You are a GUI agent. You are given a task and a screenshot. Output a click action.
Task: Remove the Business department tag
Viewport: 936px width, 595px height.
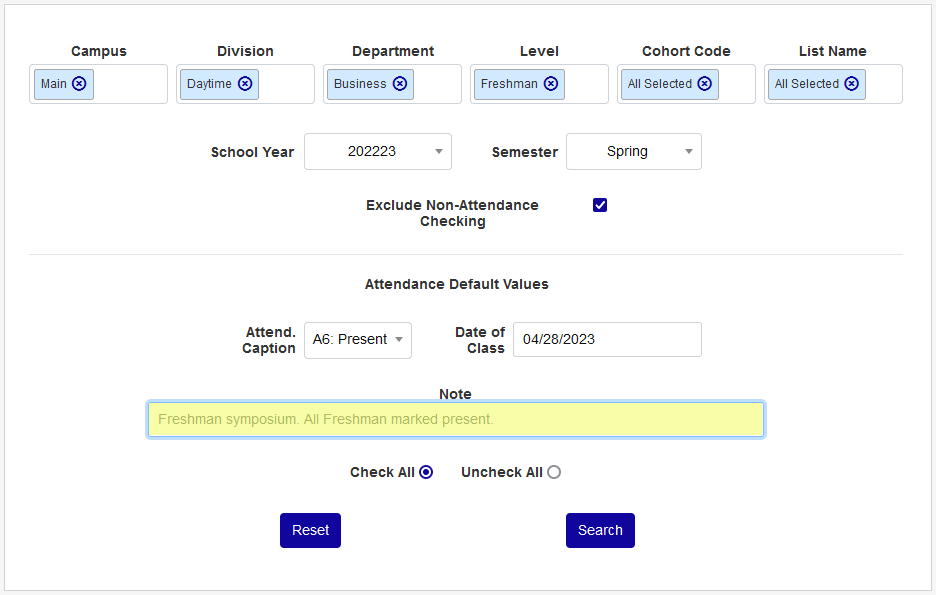click(x=400, y=84)
